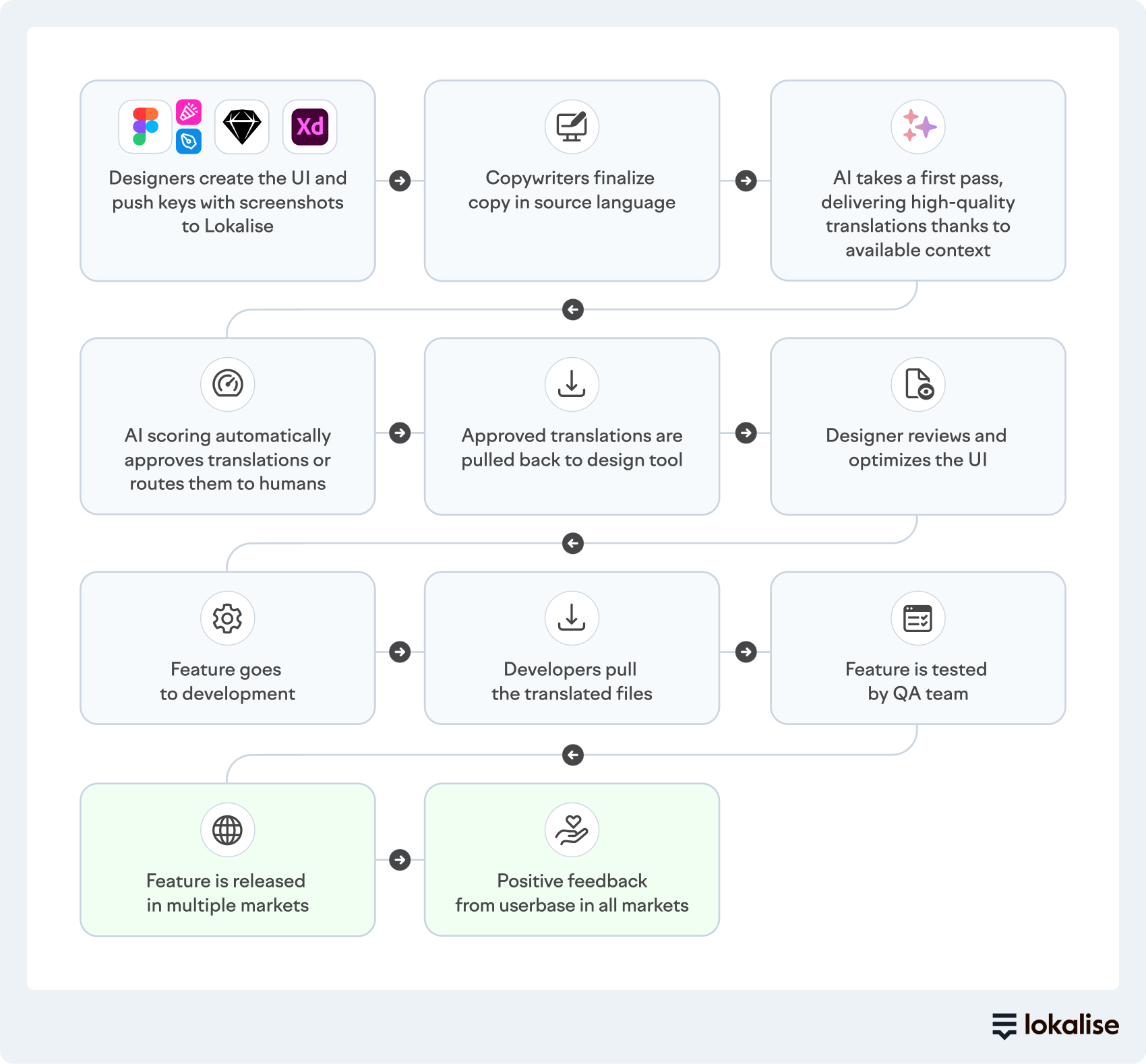Click the monitor with pen copywriting icon
Image resolution: width=1146 pixels, height=1064 pixels.
click(572, 127)
